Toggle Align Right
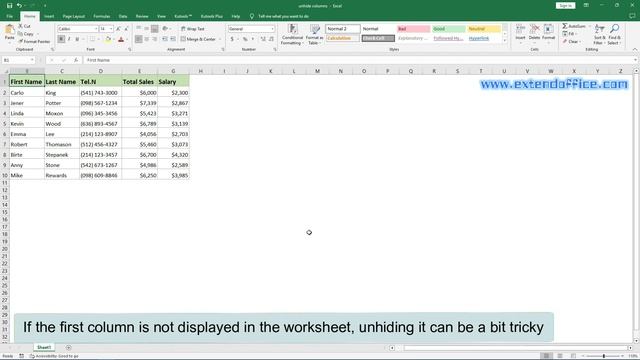Screen dimensions: 640x360 point(154,39)
